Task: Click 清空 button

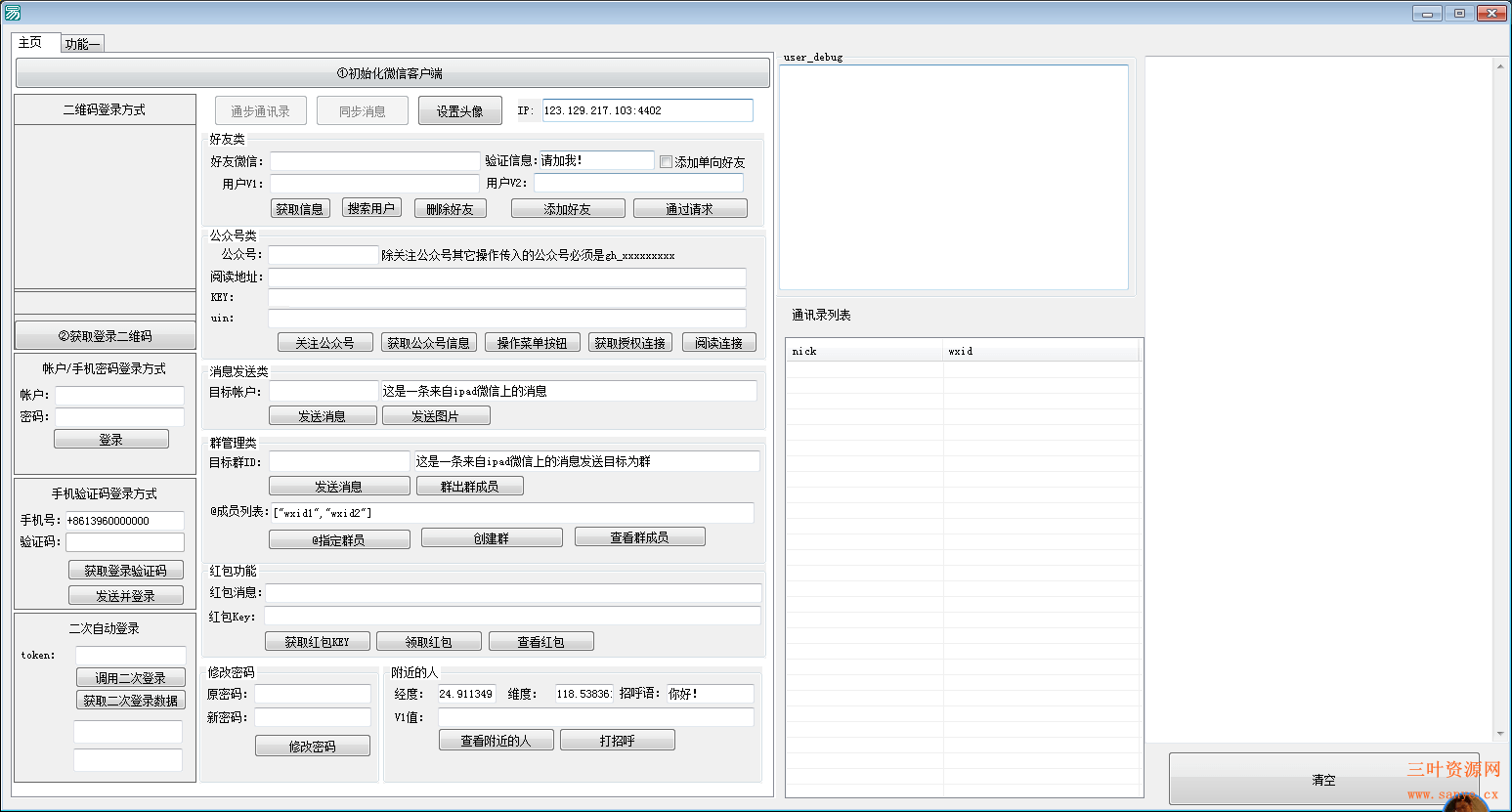Action: point(1324,780)
